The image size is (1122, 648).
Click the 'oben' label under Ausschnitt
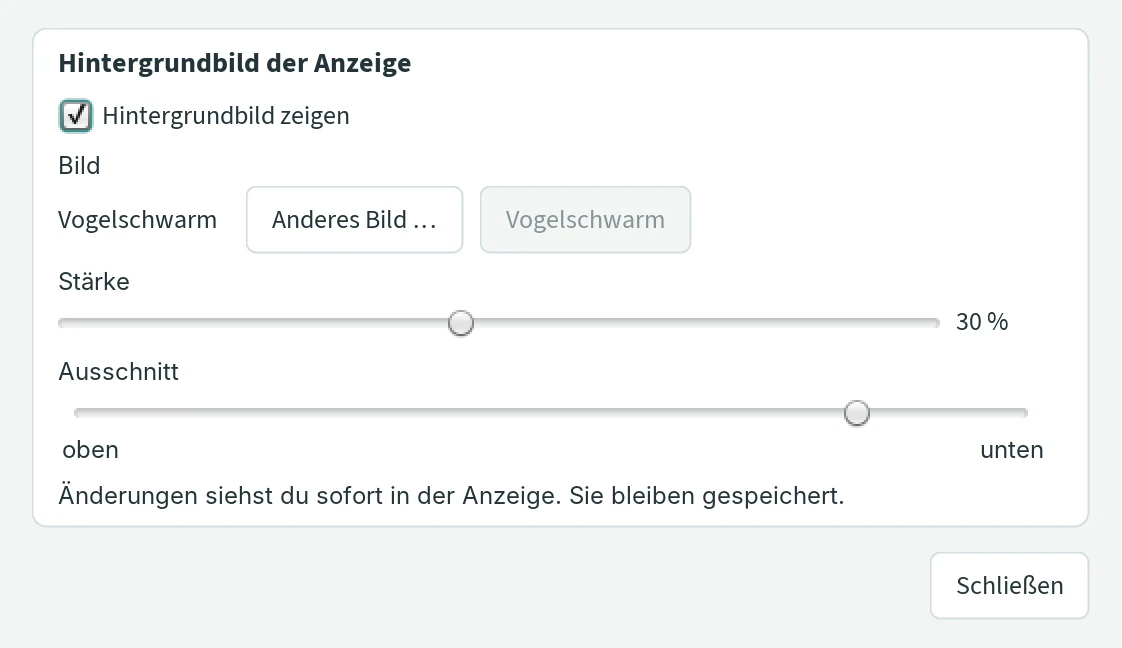coord(90,450)
